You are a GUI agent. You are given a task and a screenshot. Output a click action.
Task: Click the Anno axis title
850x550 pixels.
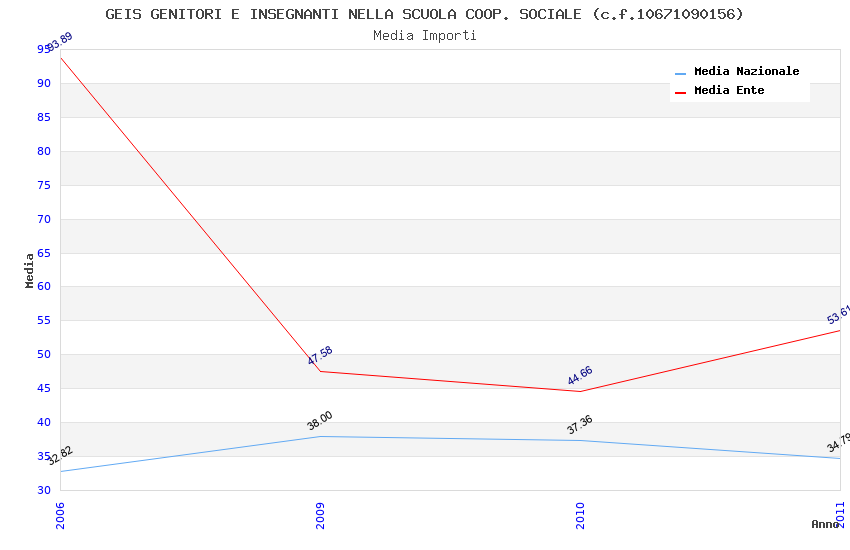pos(825,524)
